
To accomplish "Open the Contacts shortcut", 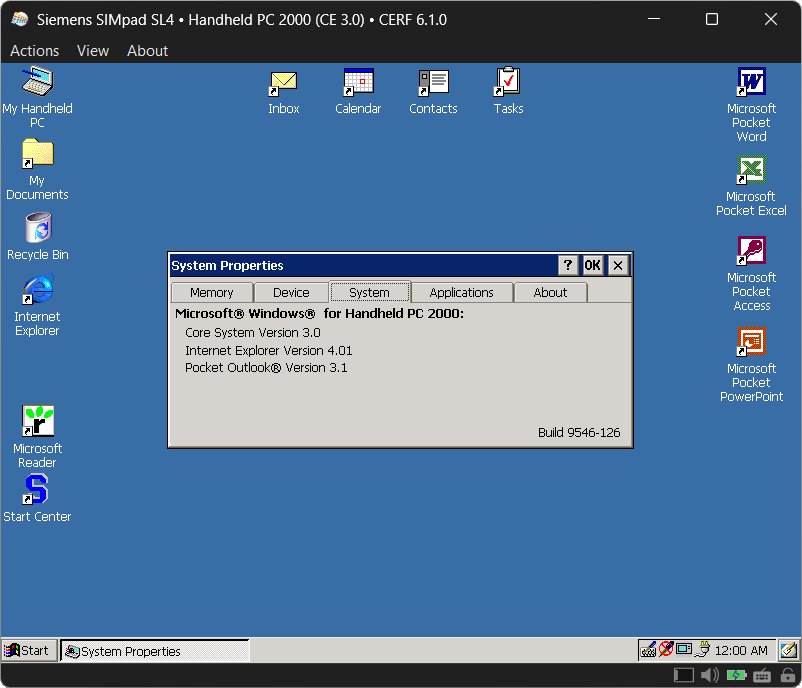I will click(x=433, y=82).
